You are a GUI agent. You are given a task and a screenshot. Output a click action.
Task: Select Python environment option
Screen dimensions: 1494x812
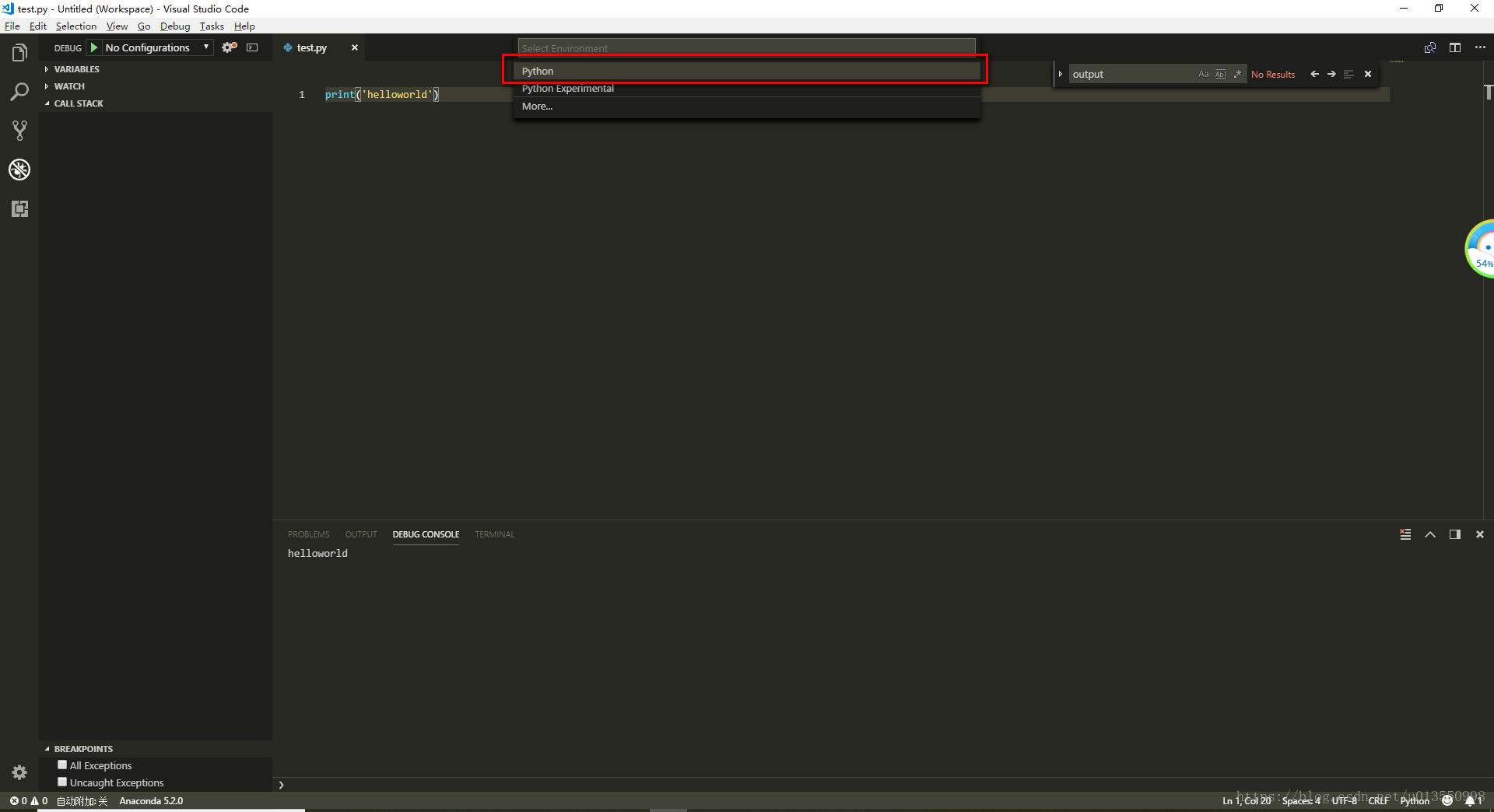747,71
